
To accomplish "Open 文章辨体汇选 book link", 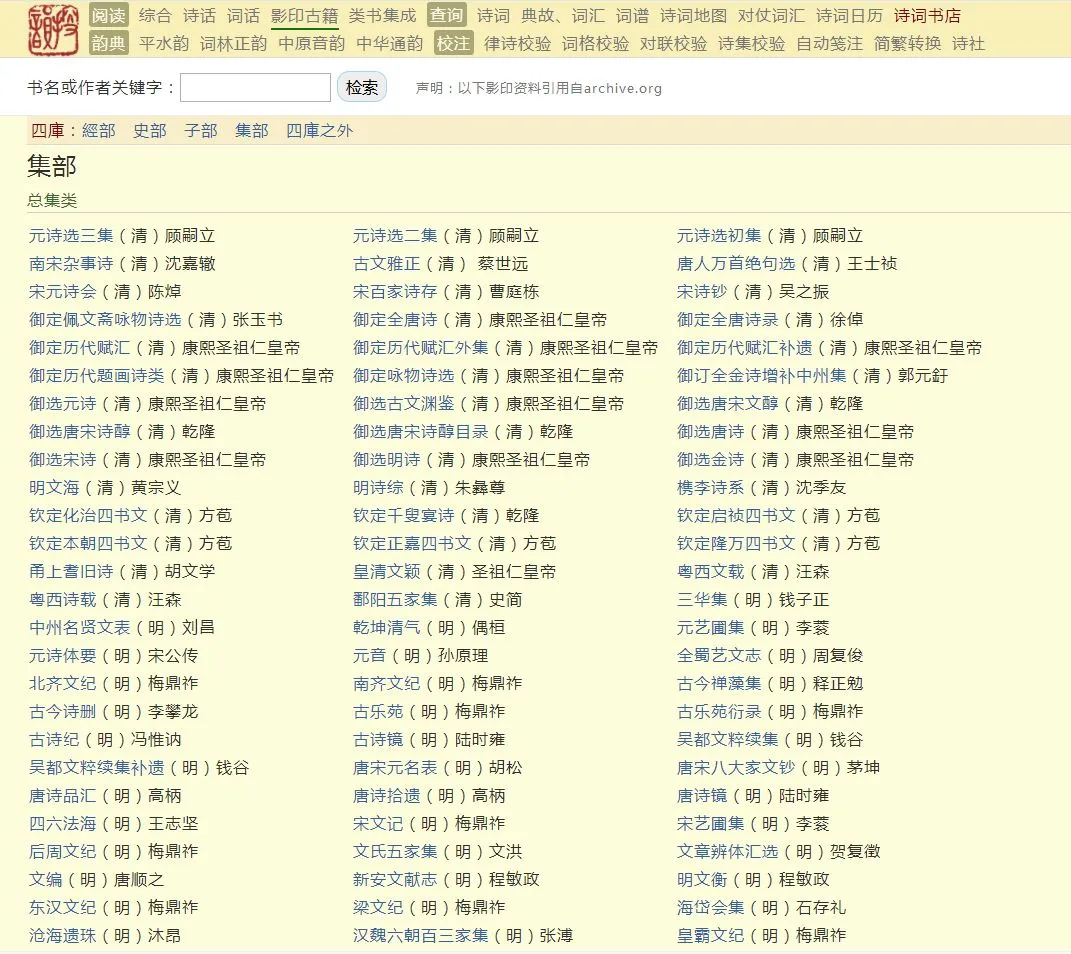I will click(x=727, y=852).
